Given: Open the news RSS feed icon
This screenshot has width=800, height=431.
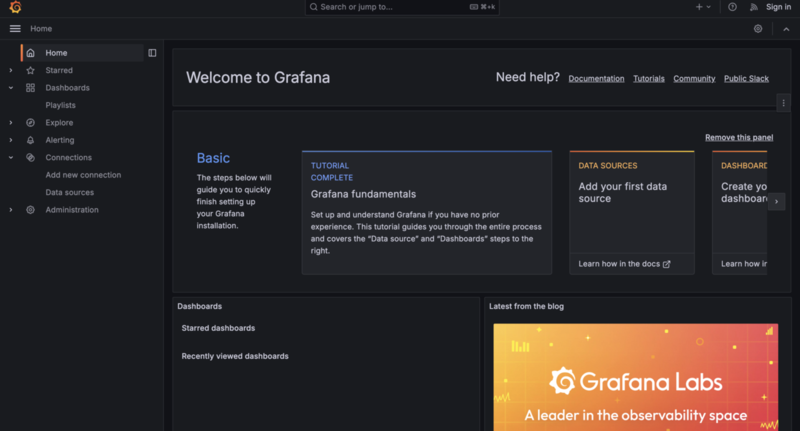Looking at the screenshot, I should tap(754, 7).
